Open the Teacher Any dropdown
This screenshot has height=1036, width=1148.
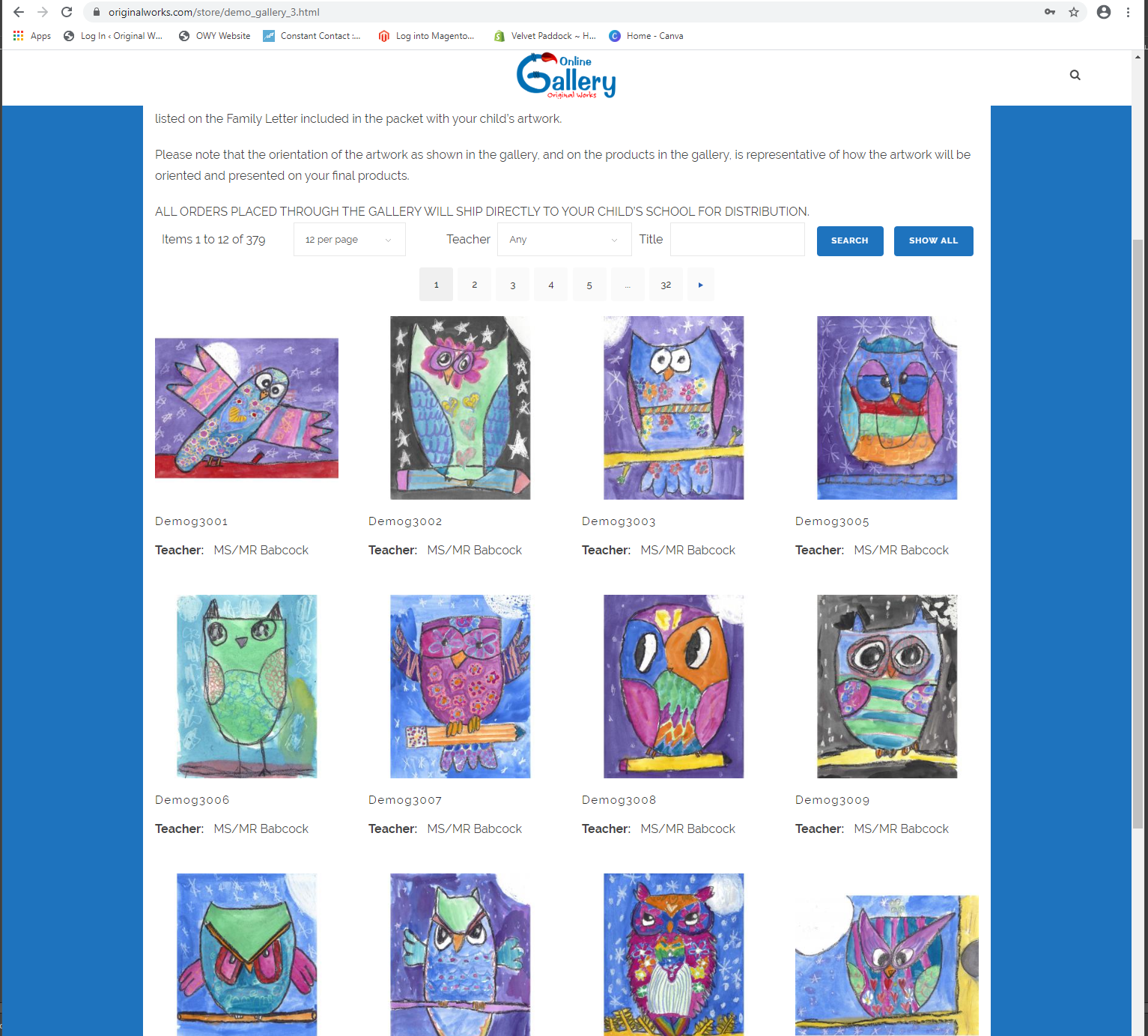[x=564, y=240]
